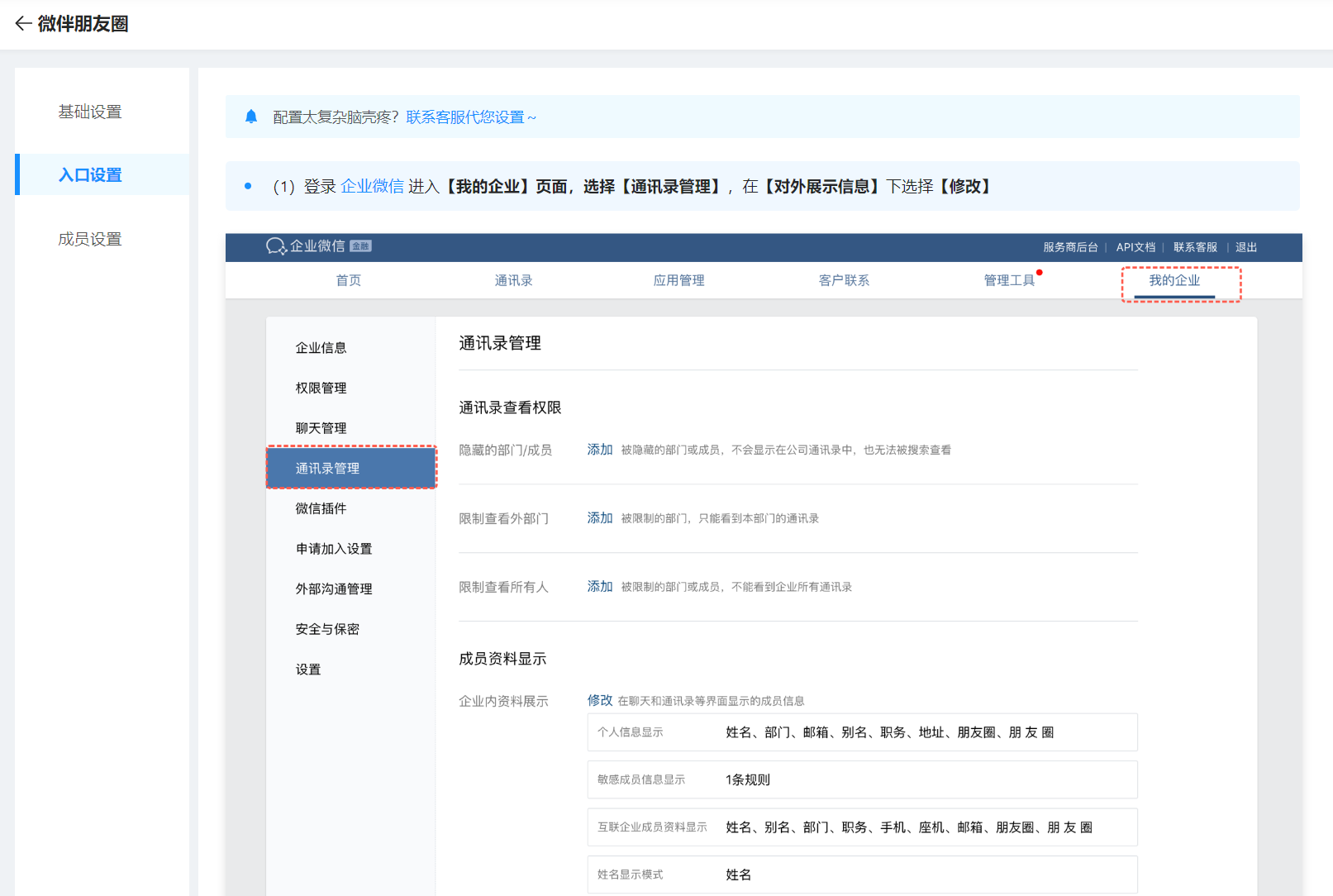Open the 通讯录 tab

tap(513, 280)
